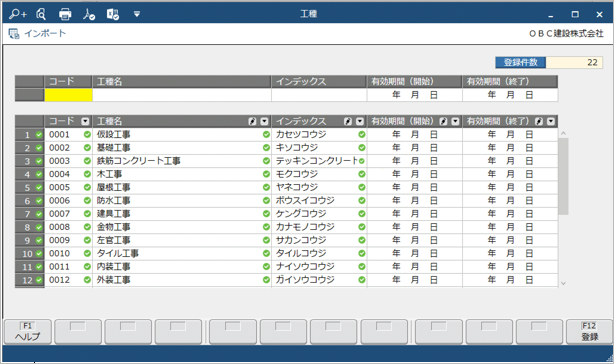The width and height of the screenshot is (614, 364).
Task: Click the yellow コード input field
Action: (x=69, y=95)
